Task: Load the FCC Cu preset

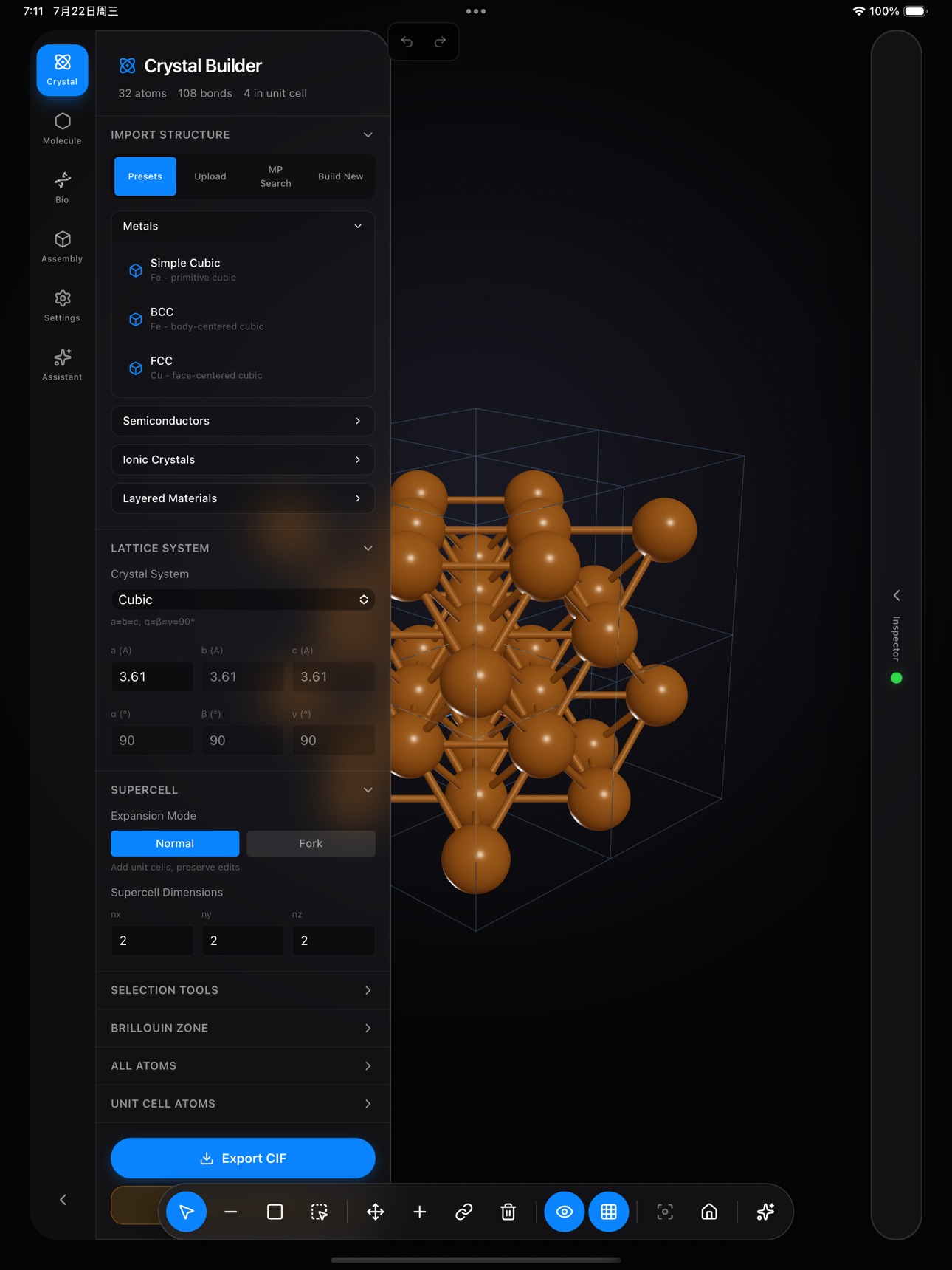Action: tap(243, 368)
